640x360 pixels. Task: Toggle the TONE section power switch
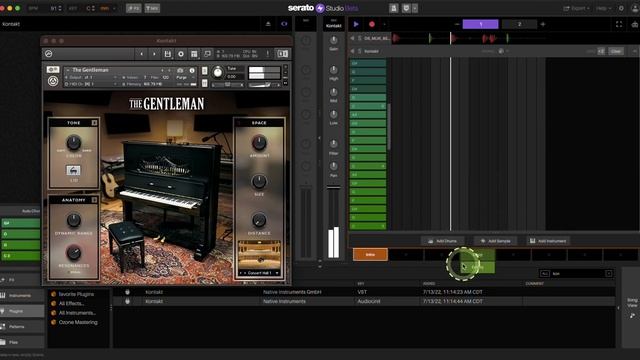(x=94, y=122)
